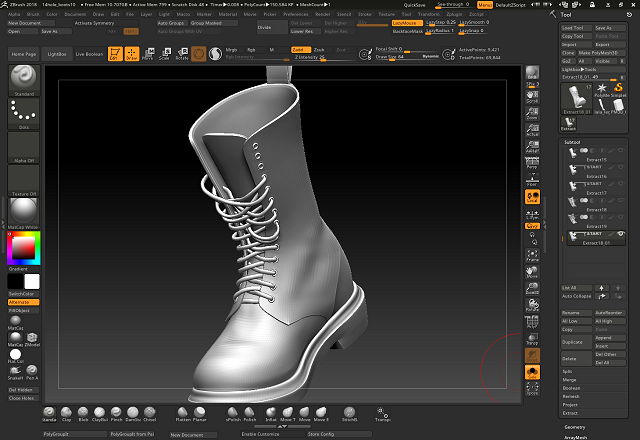Screen dimensions: 640x440
Task: Click the Move transform icon
Action: point(148,53)
